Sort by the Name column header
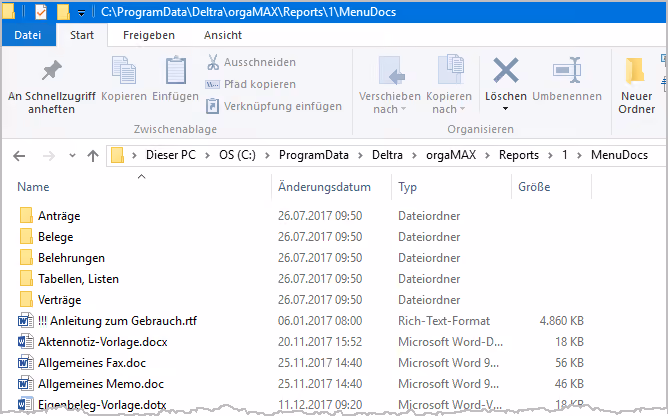Image resolution: width=668 pixels, height=416 pixels. tap(33, 187)
